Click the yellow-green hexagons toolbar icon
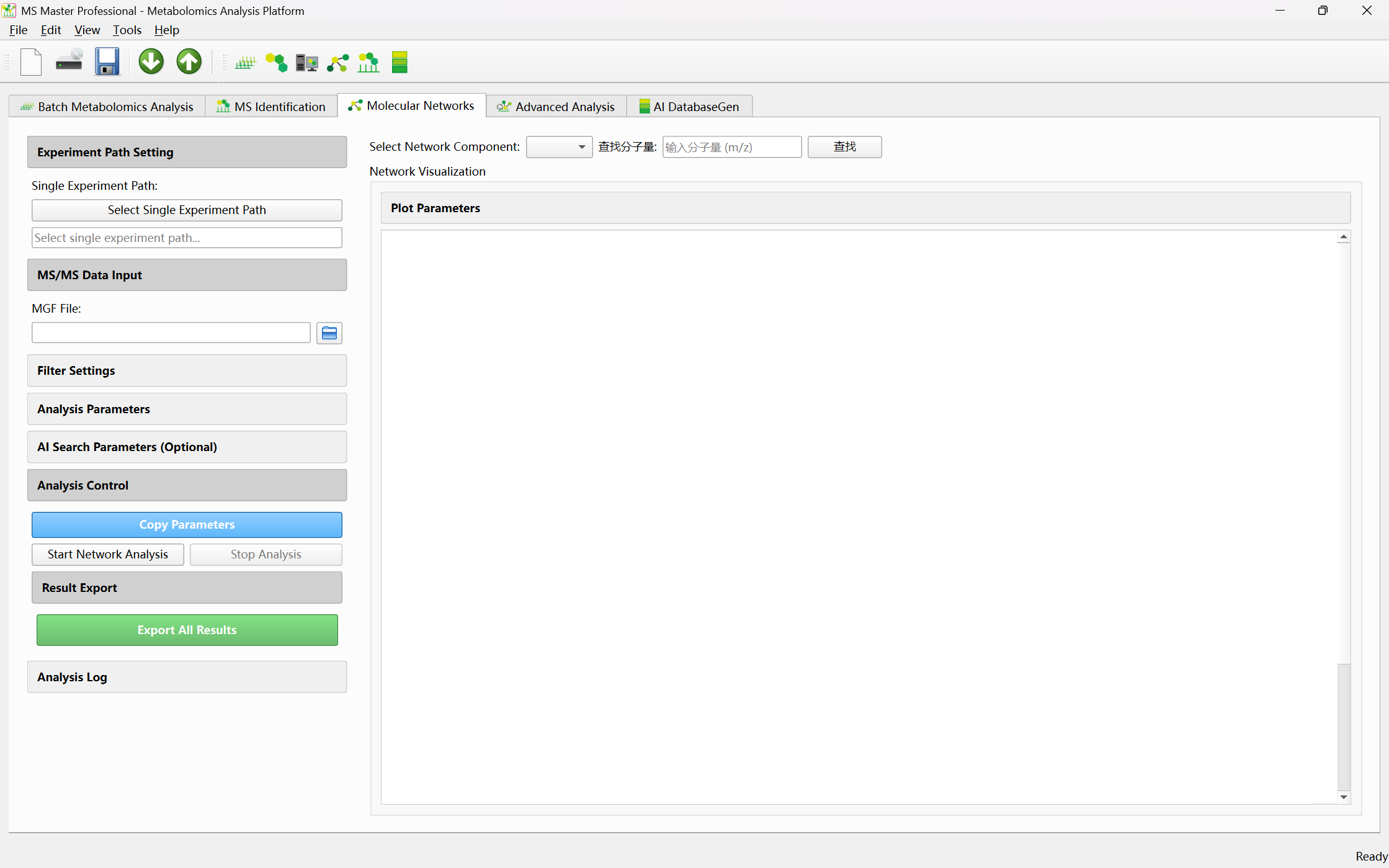 [277, 62]
